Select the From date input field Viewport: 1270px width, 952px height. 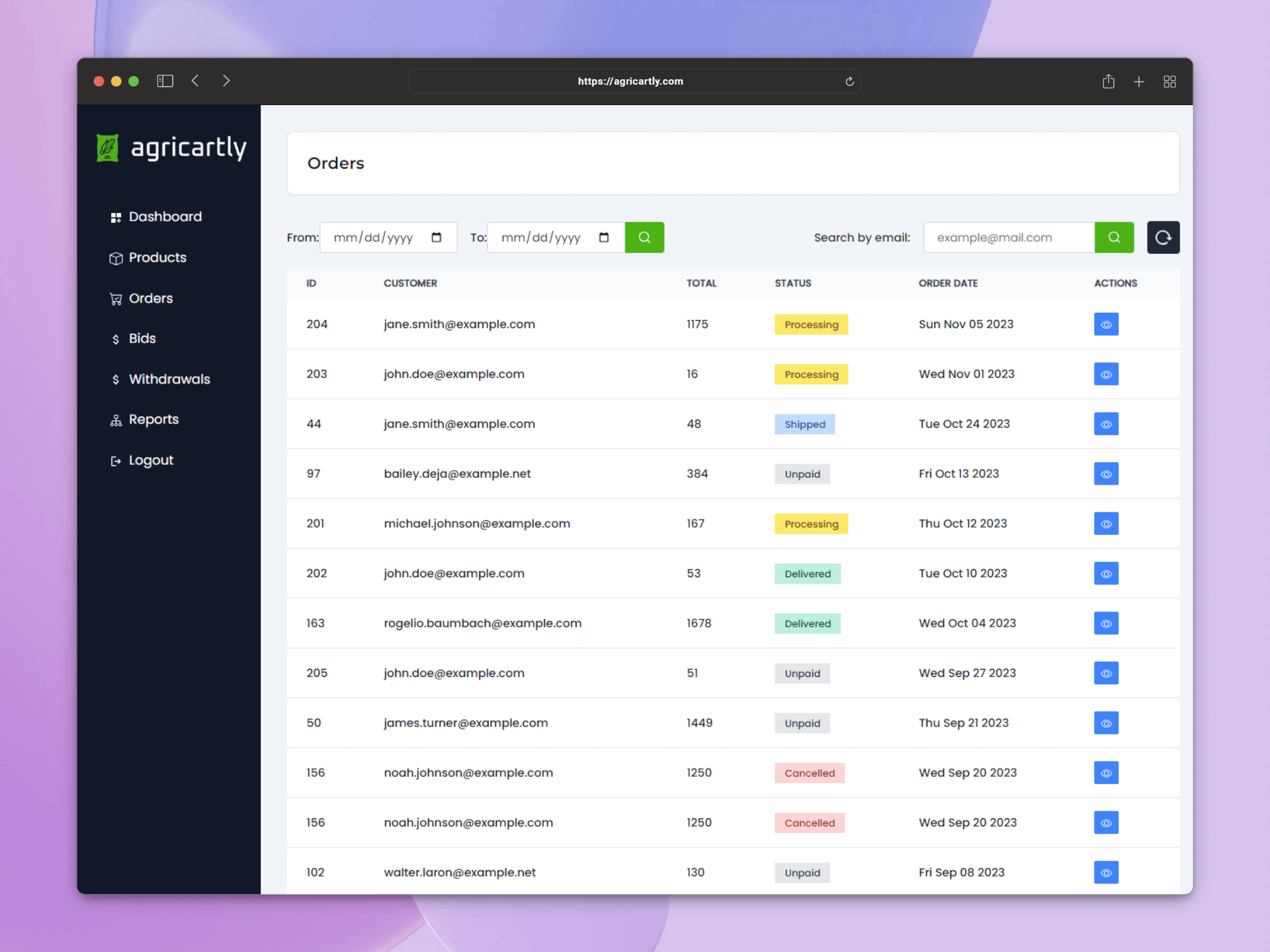[389, 237]
